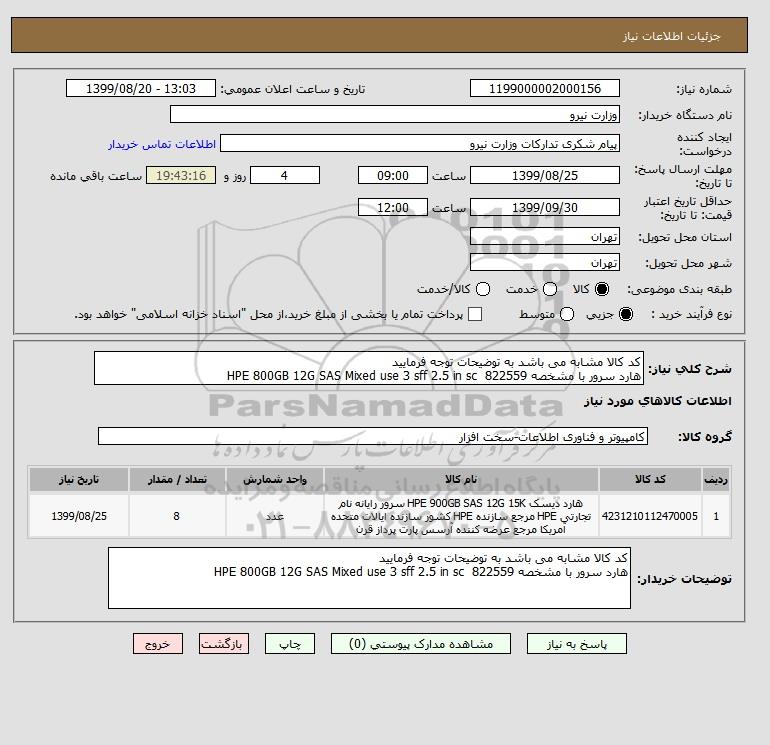Click the خروج exit button
This screenshot has width=770, height=745.
tap(158, 643)
